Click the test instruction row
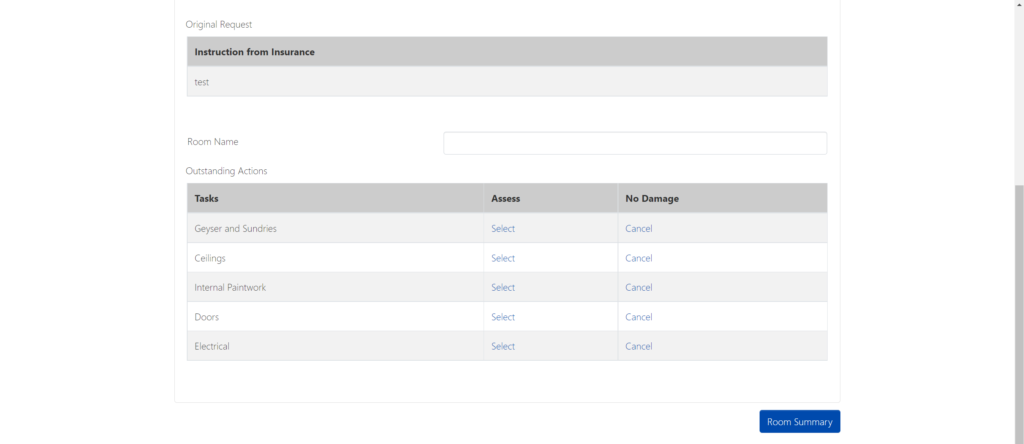The width and height of the screenshot is (1024, 444). point(507,82)
